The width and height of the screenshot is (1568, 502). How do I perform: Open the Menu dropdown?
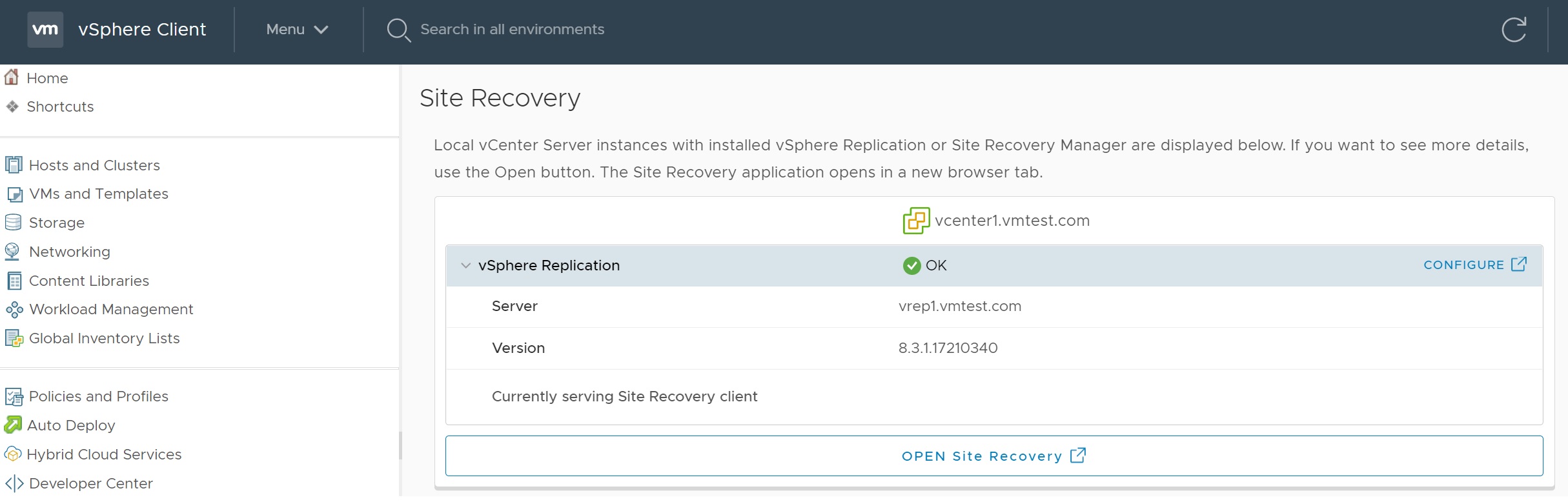(x=297, y=30)
